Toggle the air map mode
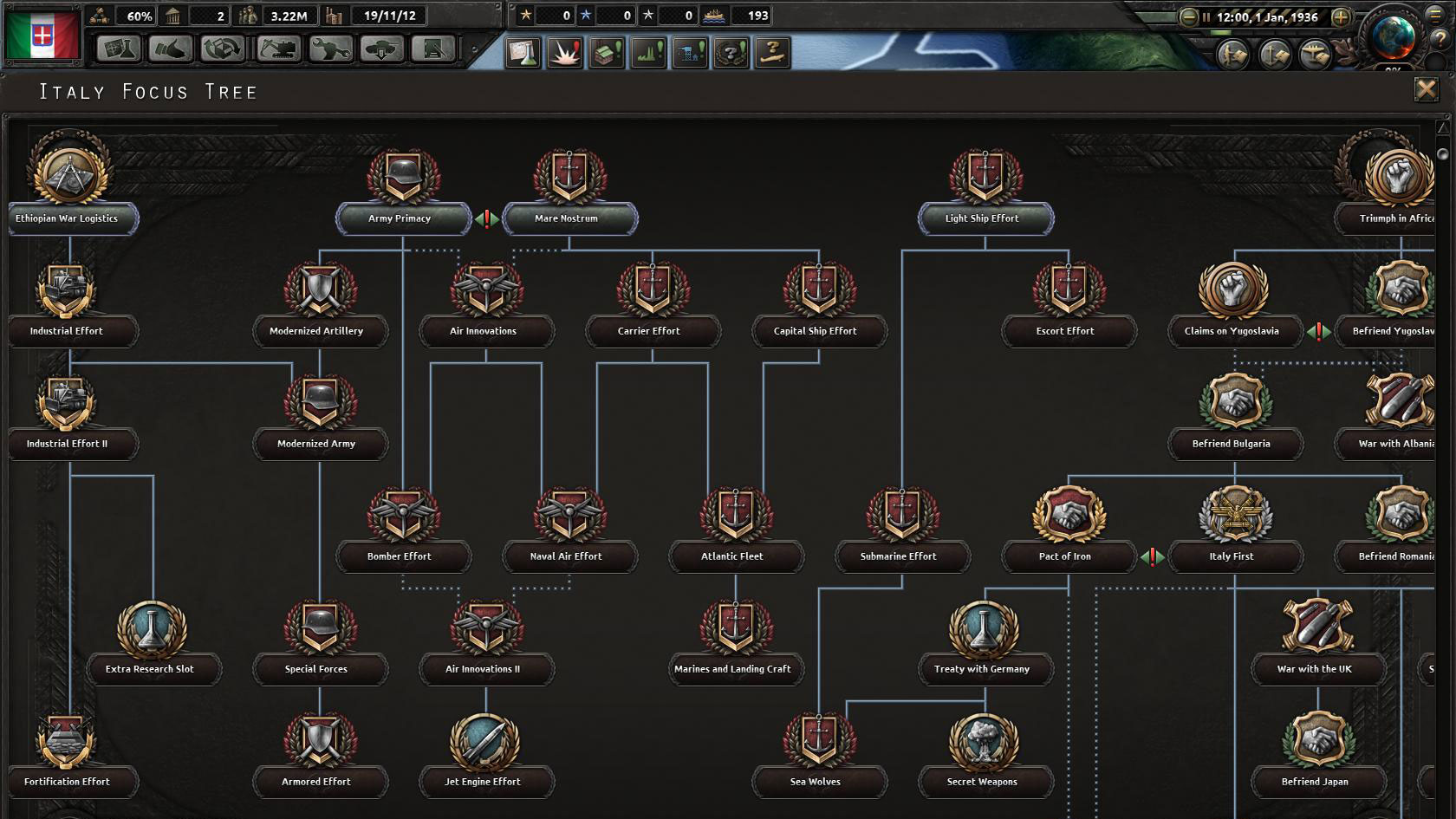The width and height of the screenshot is (1456, 819). [x=1316, y=55]
